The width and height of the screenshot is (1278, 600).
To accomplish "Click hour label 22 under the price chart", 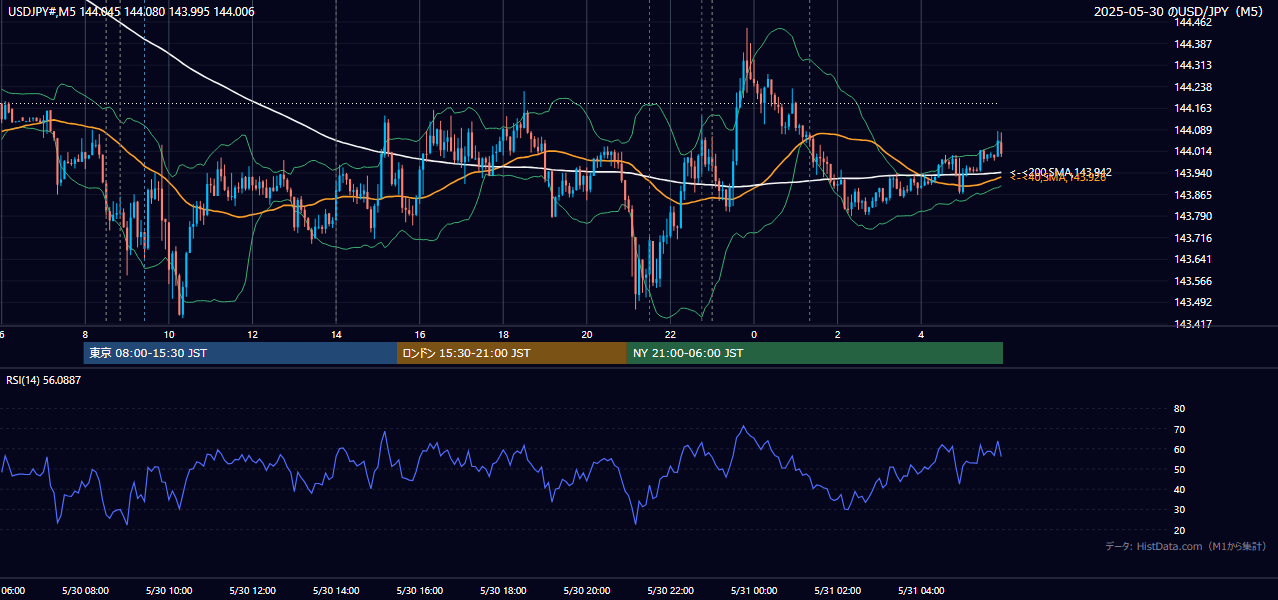I will tap(671, 334).
